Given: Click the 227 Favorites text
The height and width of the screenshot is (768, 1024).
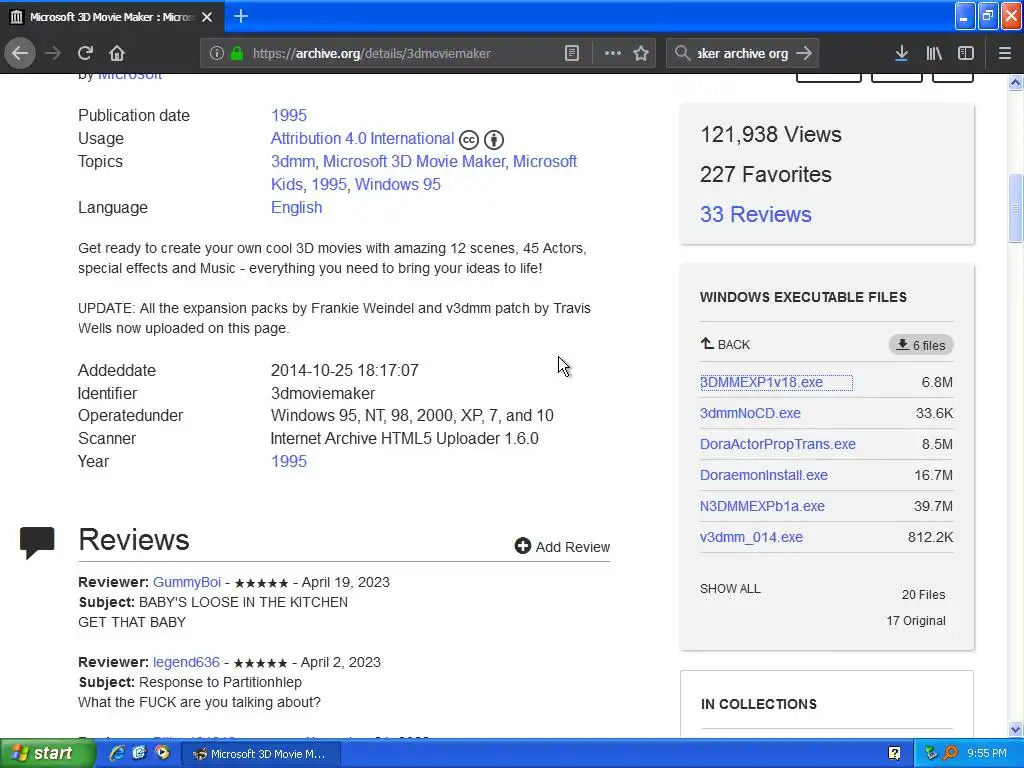Looking at the screenshot, I should [x=765, y=174].
